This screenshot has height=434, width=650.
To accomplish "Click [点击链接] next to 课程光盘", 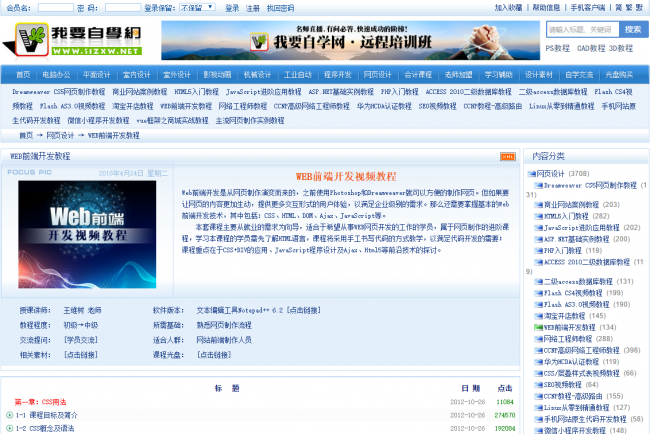I will click(214, 355).
